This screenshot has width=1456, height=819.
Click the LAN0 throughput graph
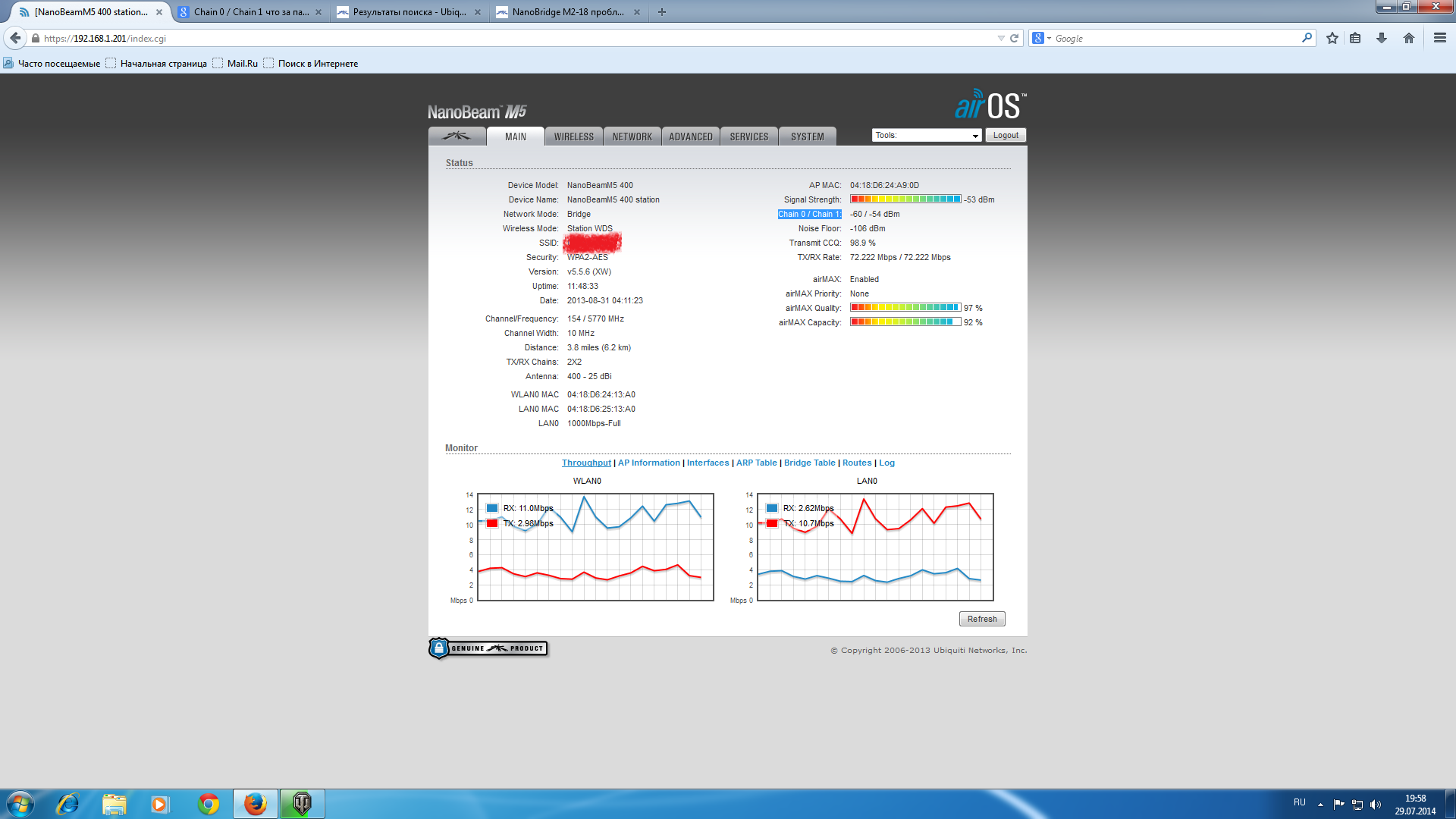tap(875, 547)
